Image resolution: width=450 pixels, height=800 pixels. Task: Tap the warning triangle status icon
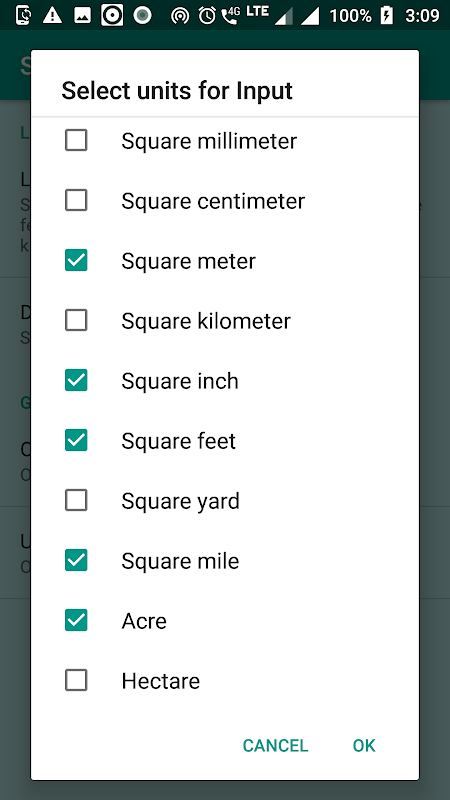pos(52,15)
